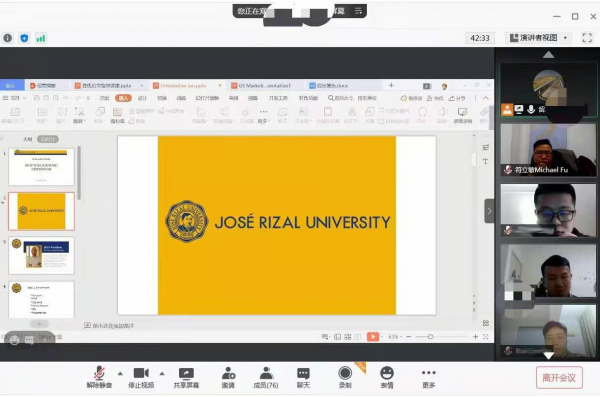Switch to normal view icon in status bar
The image size is (600, 397).
click(337, 337)
